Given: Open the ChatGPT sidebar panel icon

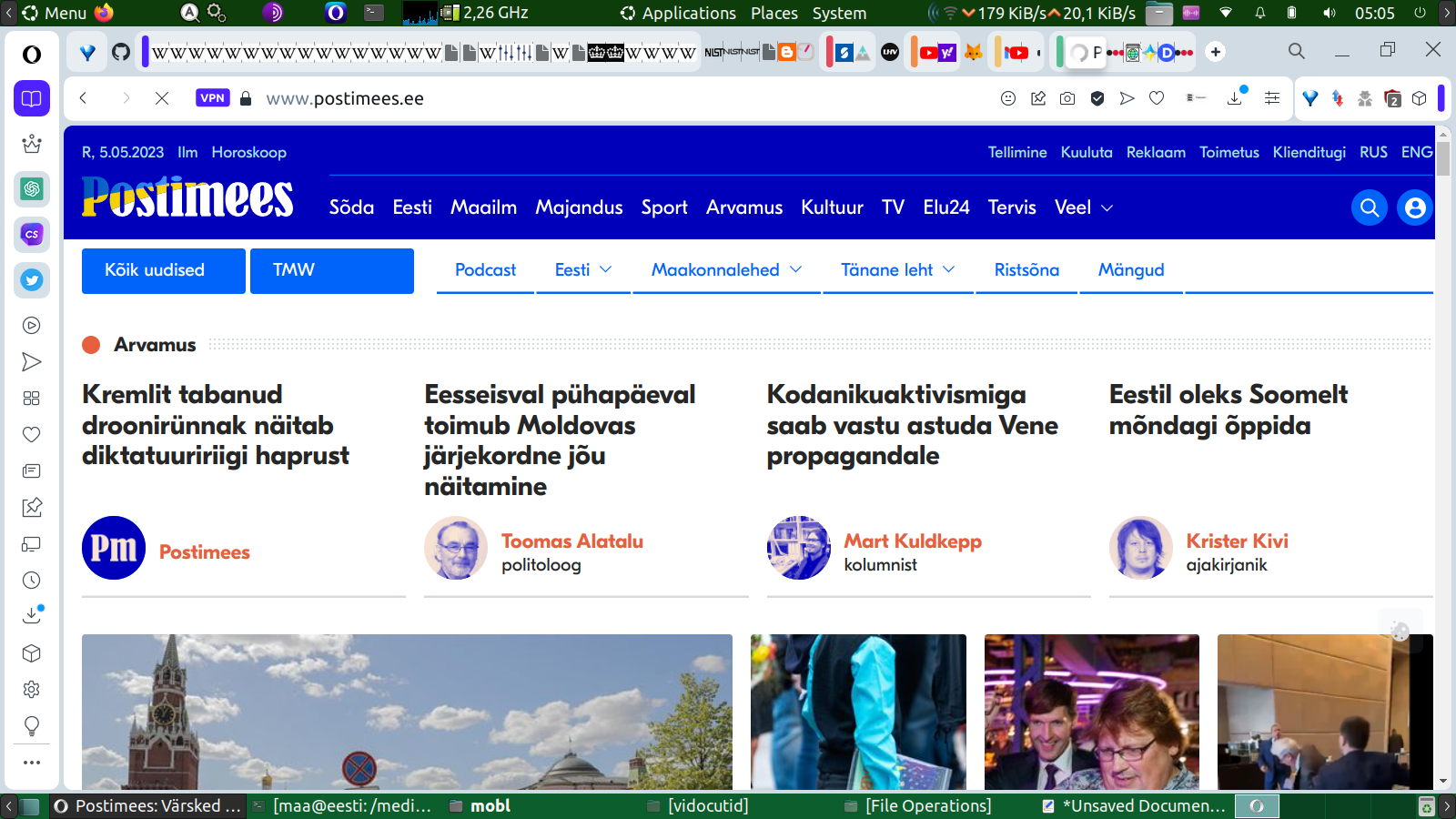Looking at the screenshot, I should [32, 189].
